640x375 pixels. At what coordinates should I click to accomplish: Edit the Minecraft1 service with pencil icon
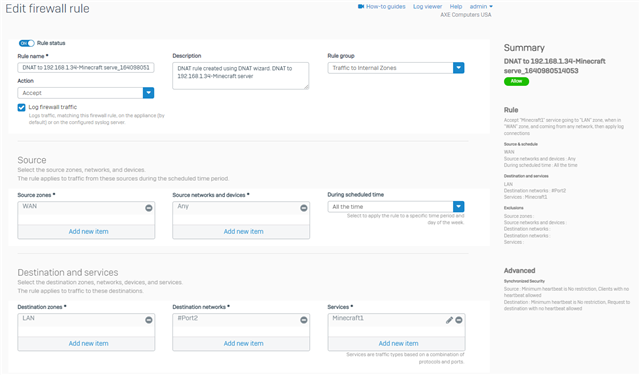(449, 320)
